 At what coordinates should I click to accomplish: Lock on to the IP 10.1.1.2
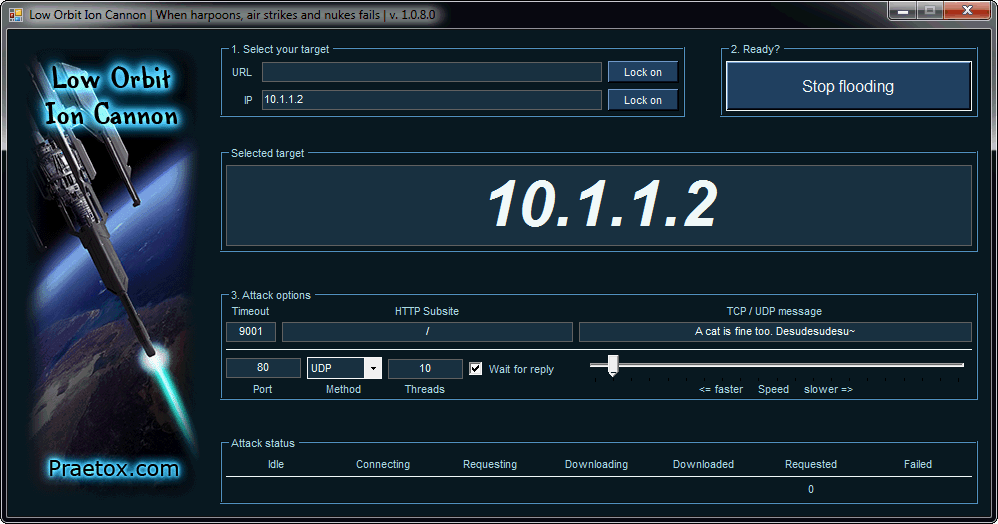[x=642, y=100]
